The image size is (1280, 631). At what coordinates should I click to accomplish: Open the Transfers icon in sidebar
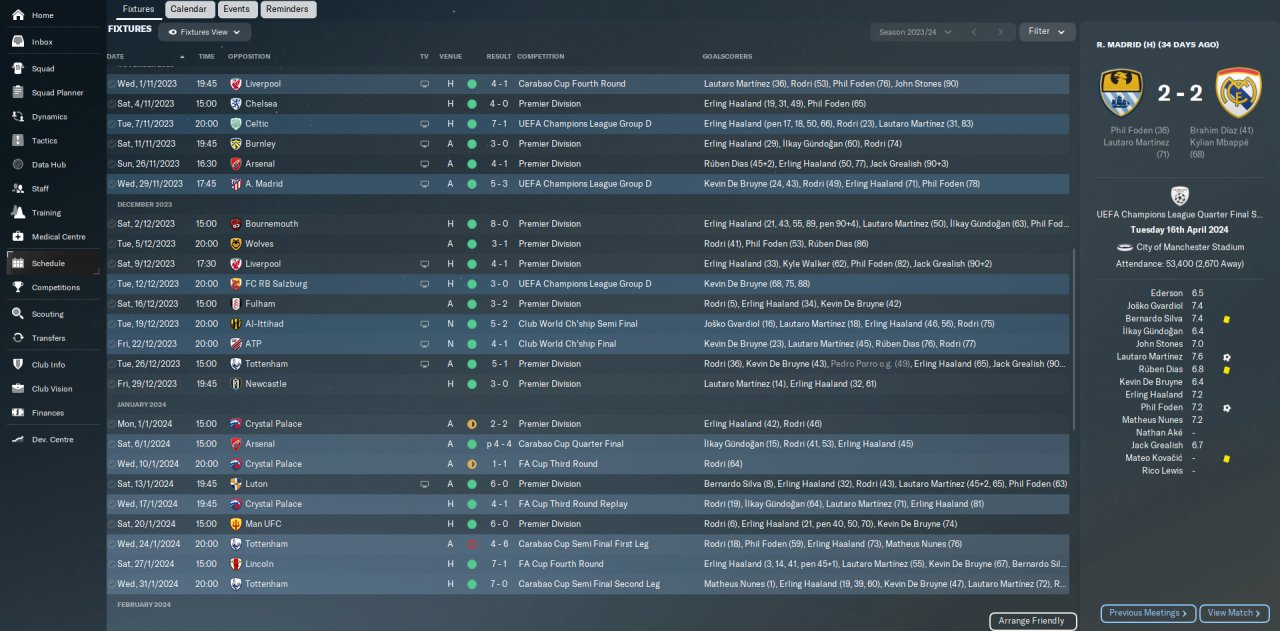(x=17, y=338)
